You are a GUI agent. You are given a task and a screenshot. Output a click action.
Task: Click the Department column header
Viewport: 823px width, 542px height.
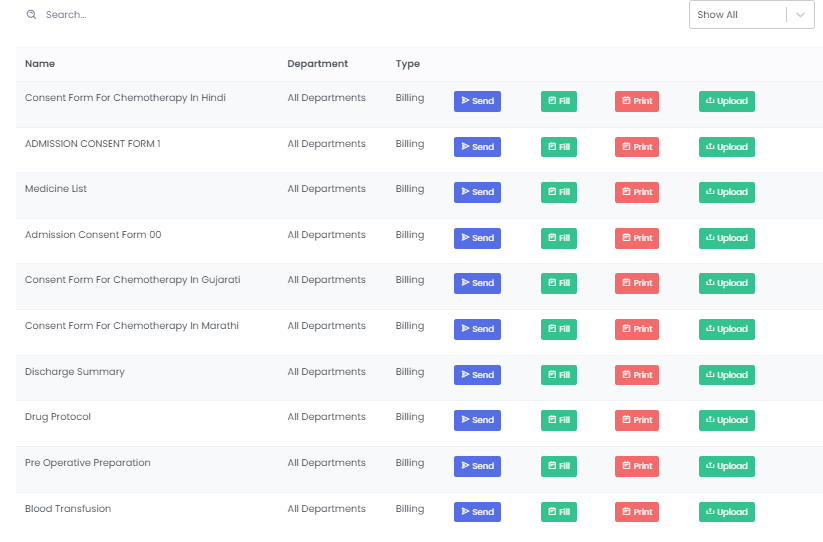[x=318, y=63]
